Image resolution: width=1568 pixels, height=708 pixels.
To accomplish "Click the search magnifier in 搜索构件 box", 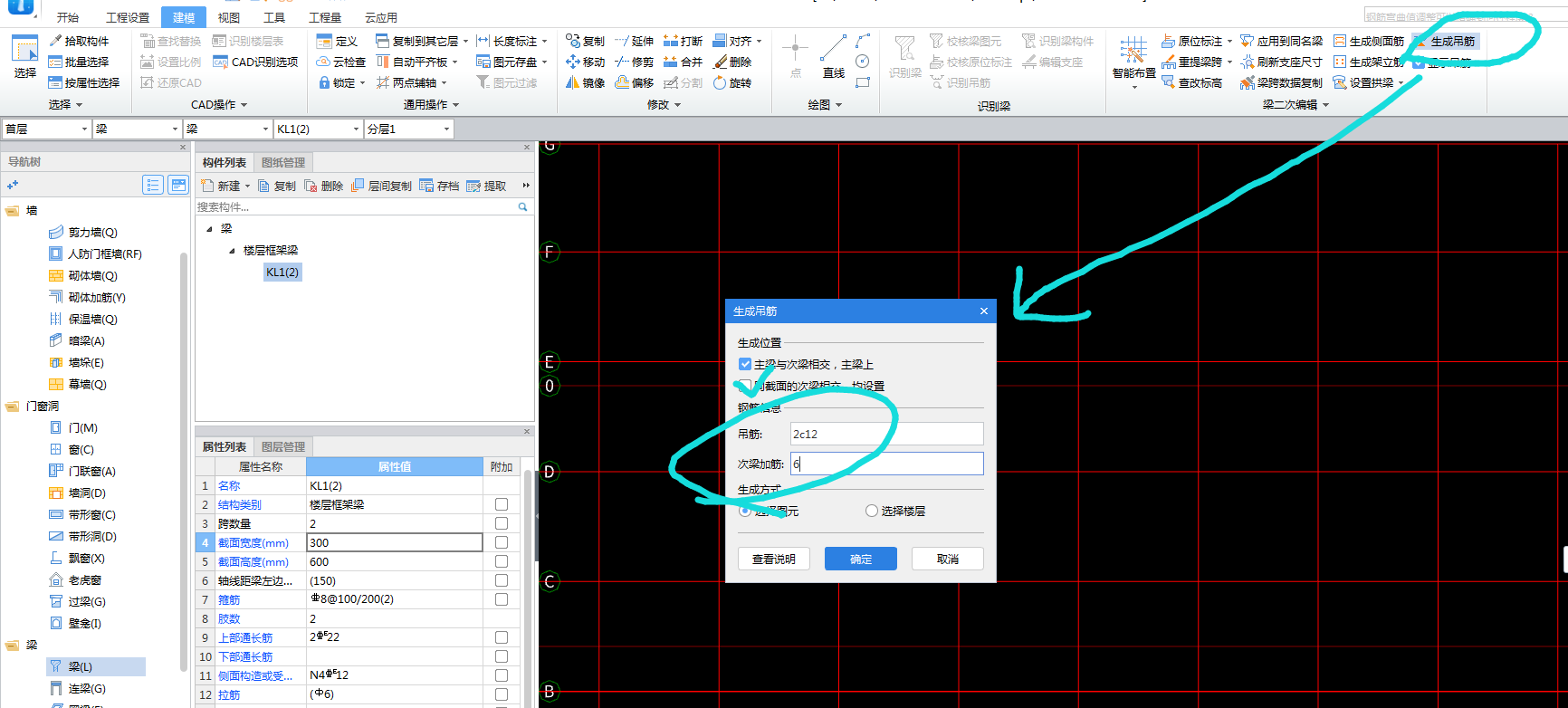I will (522, 207).
